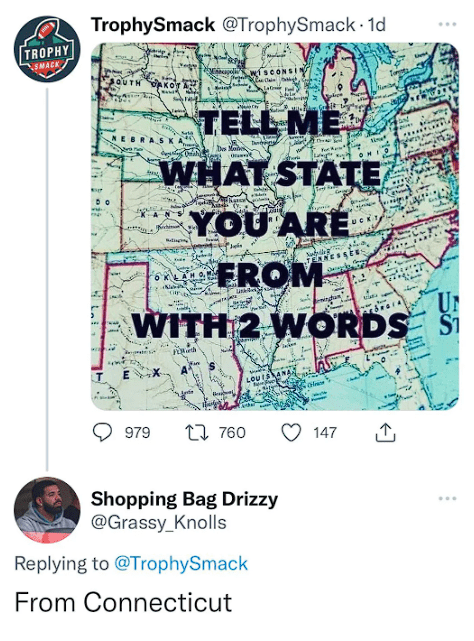The width and height of the screenshot is (474, 641).
Task: Click the thread connector line below avatar
Action: point(47,279)
